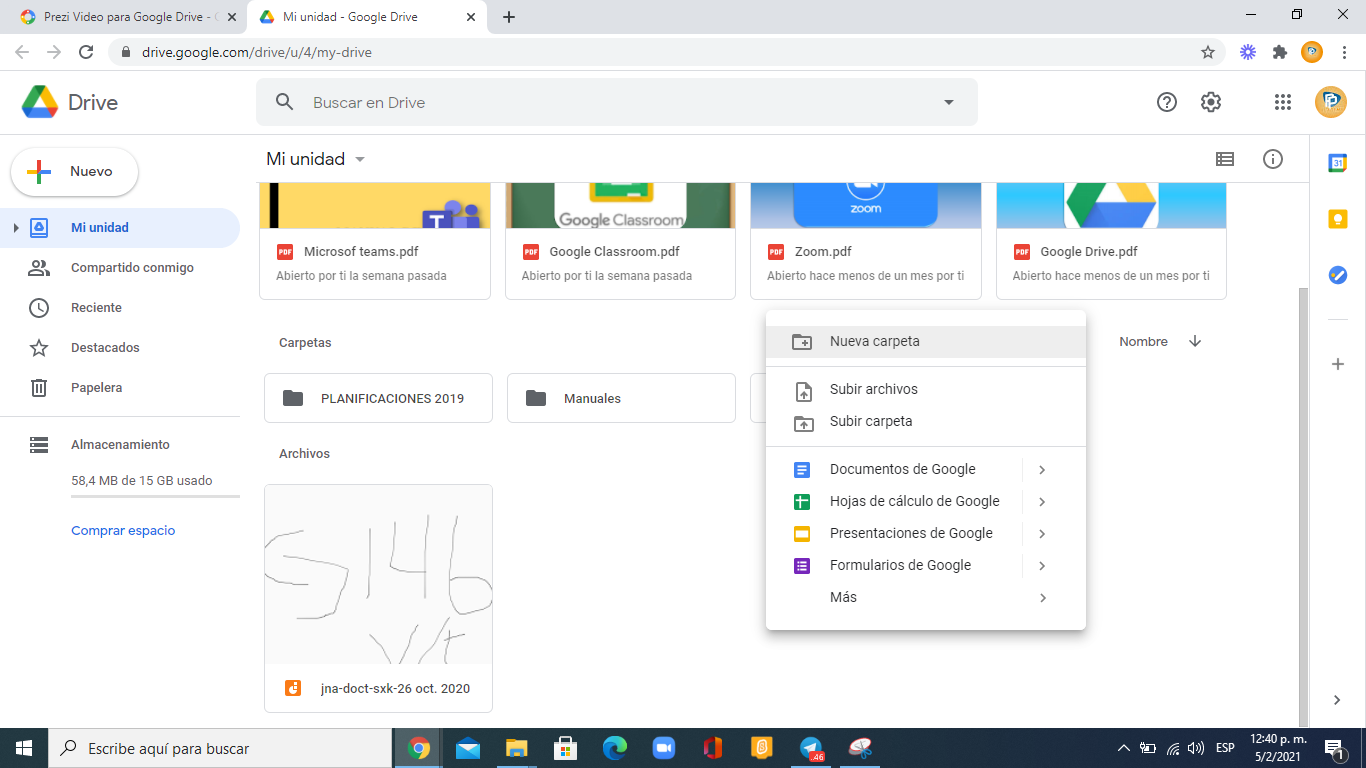Get add-ons plus icon in side panel
The width and height of the screenshot is (1366, 768).
(x=1338, y=364)
